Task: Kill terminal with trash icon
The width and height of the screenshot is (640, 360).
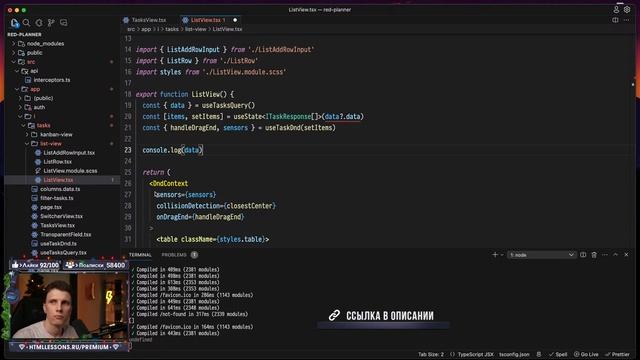Action: tap(594, 255)
